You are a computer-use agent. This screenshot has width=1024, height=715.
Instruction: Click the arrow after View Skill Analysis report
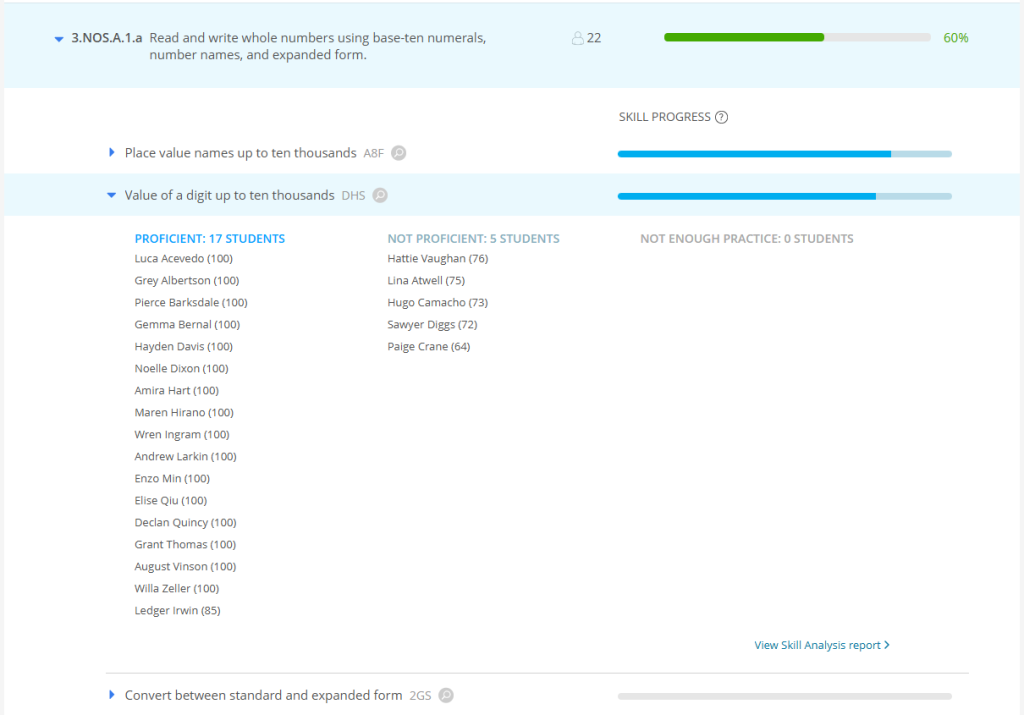click(887, 645)
